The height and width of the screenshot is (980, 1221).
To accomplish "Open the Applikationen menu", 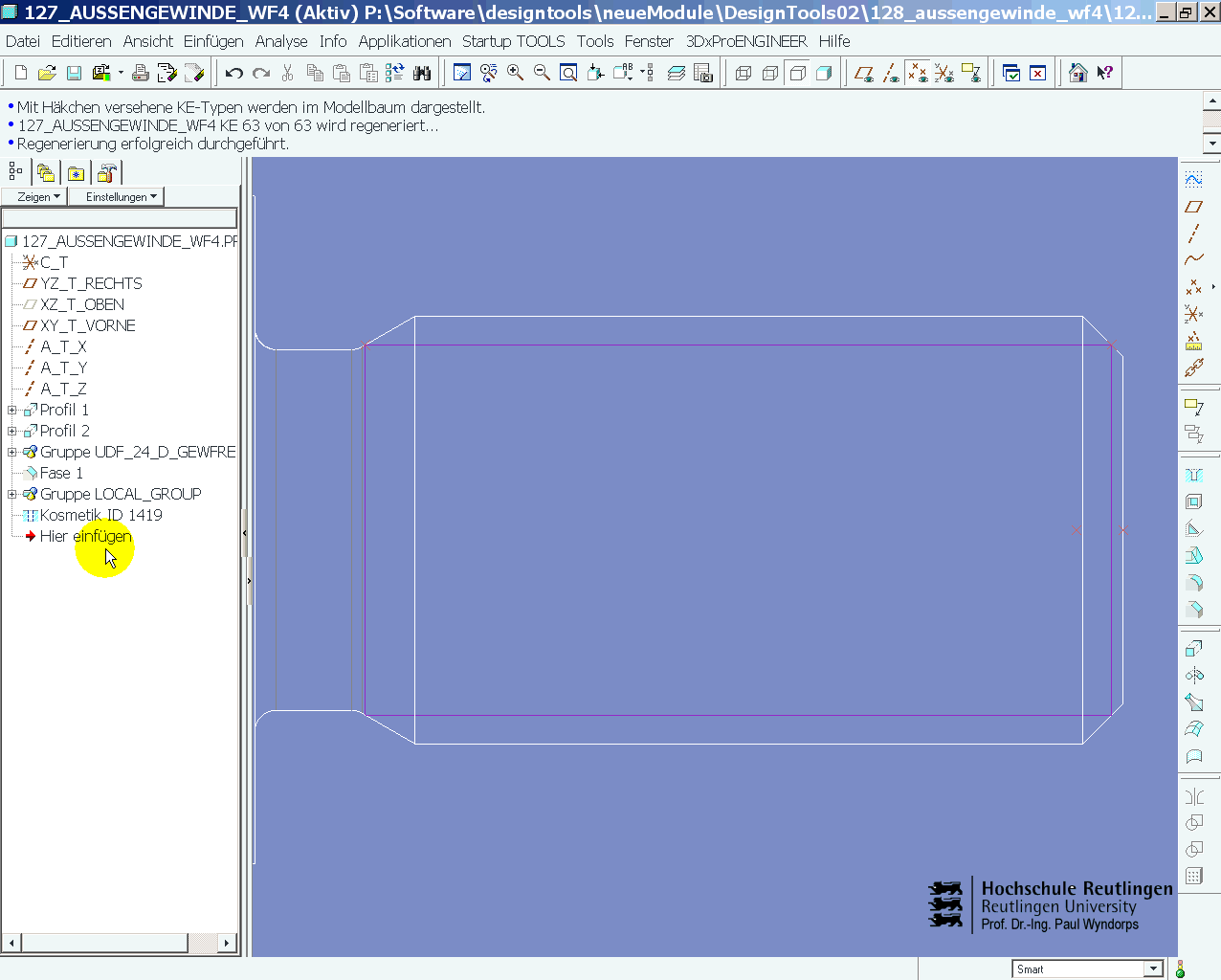I will tap(405, 41).
